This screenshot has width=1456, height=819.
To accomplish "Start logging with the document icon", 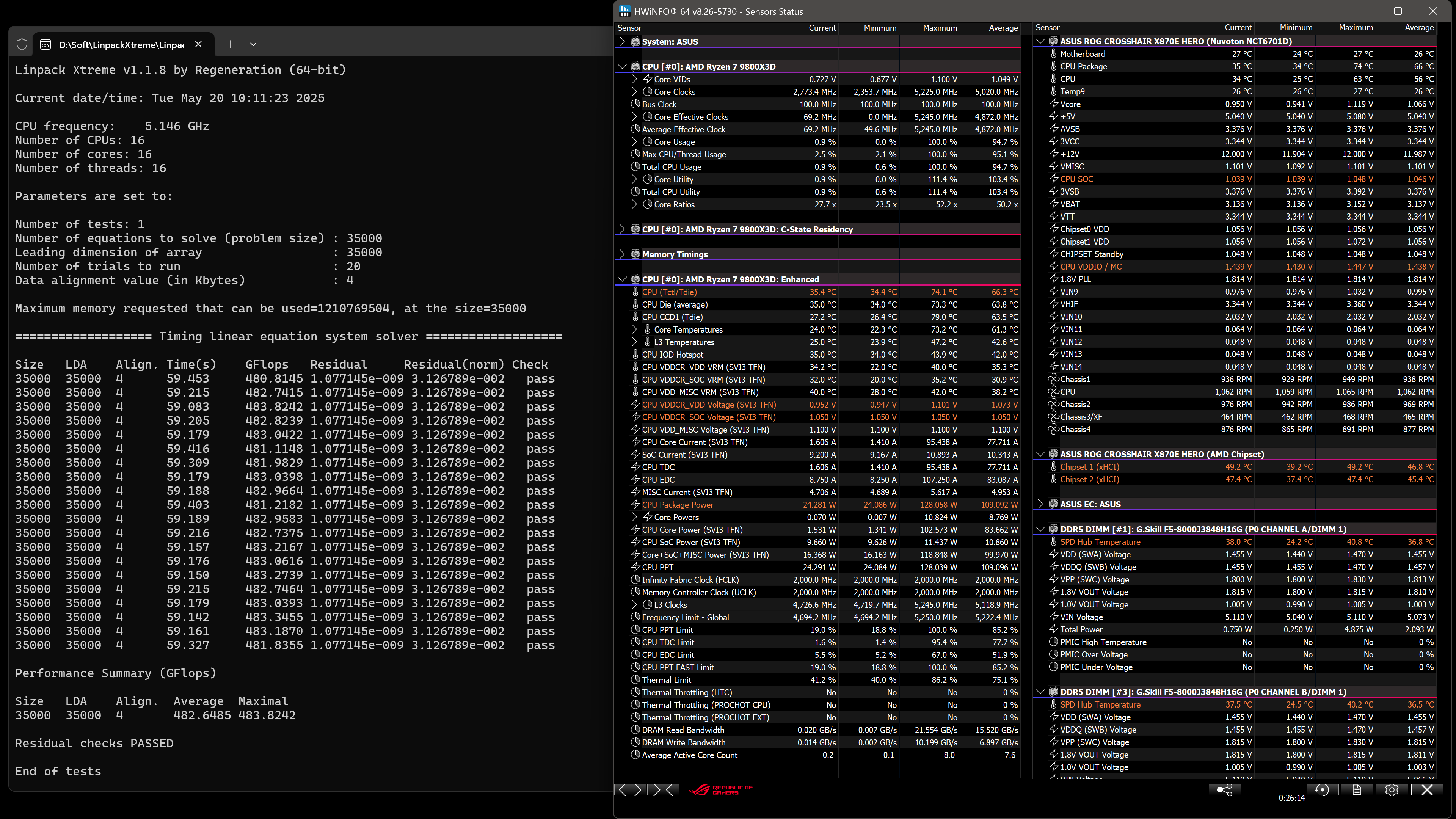I will 1357,789.
